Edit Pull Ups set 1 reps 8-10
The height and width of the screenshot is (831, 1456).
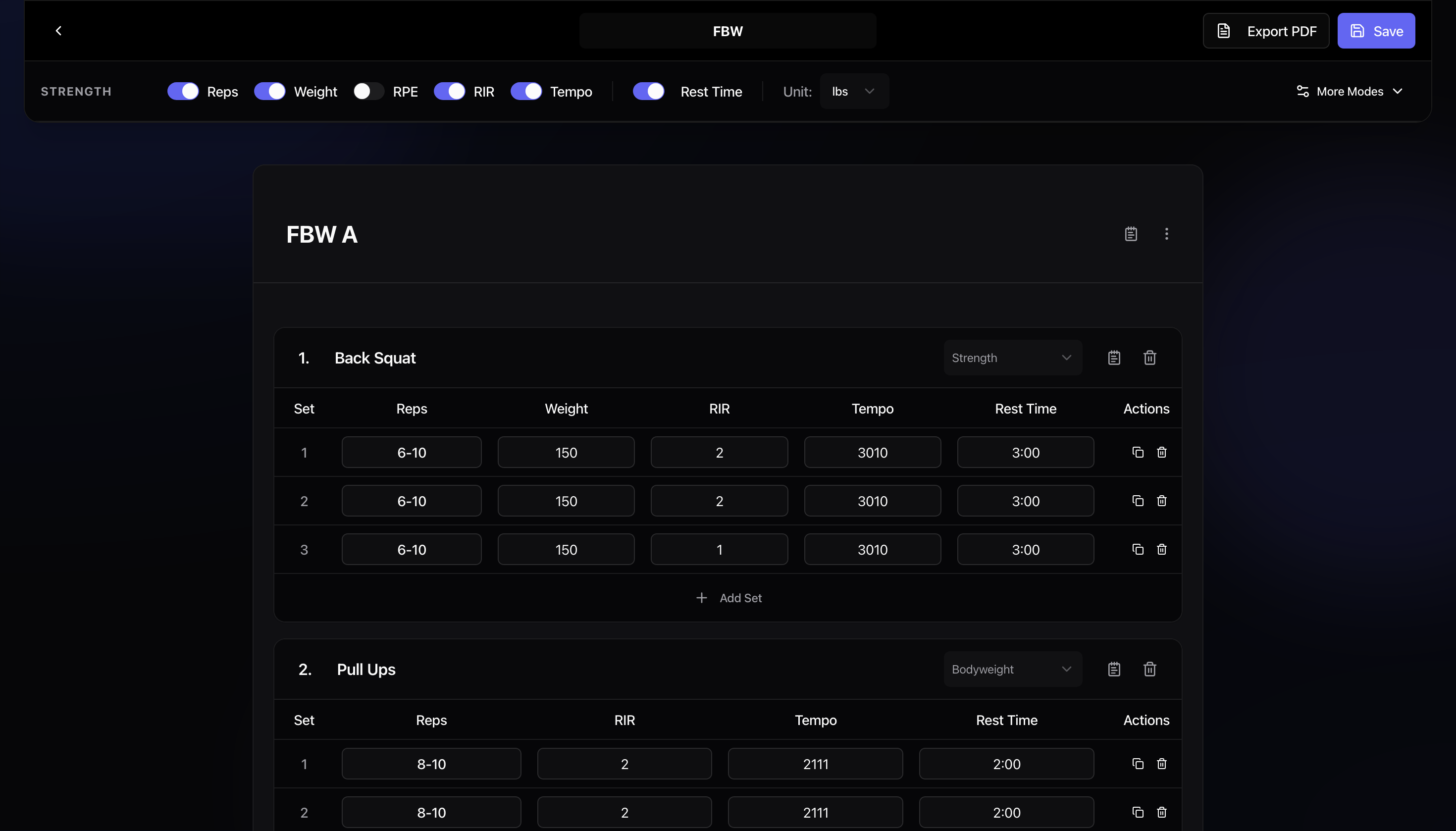[x=431, y=764]
